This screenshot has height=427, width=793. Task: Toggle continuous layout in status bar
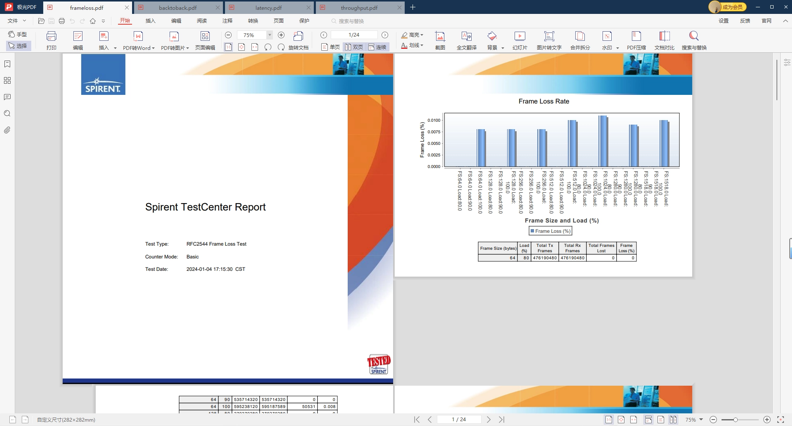point(648,419)
